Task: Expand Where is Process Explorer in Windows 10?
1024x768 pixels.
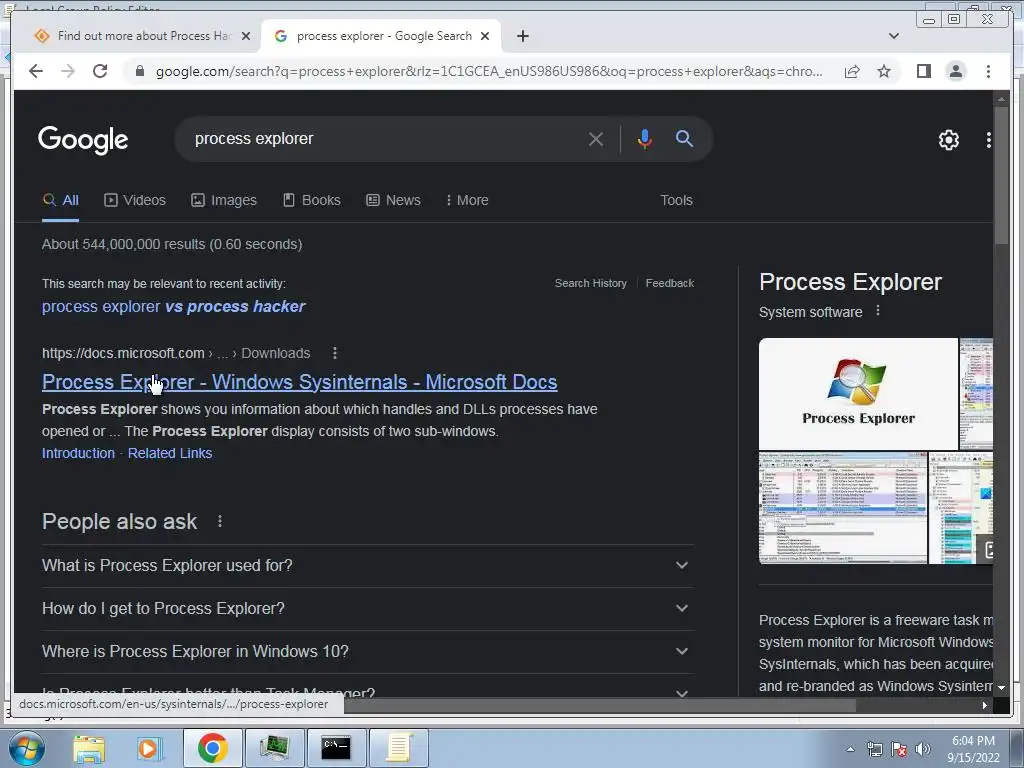Action: pyautogui.click(x=368, y=652)
